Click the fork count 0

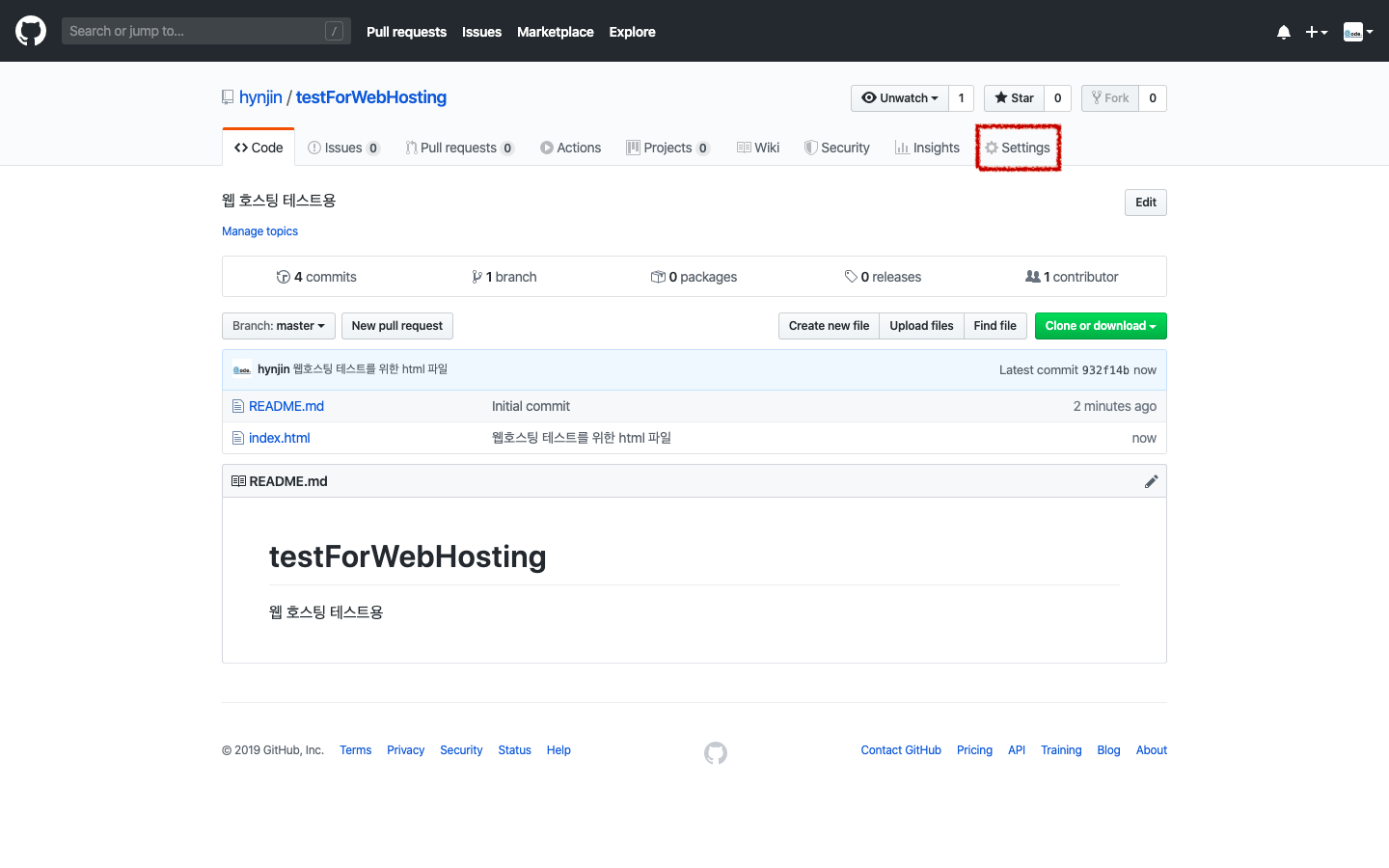click(x=1153, y=98)
